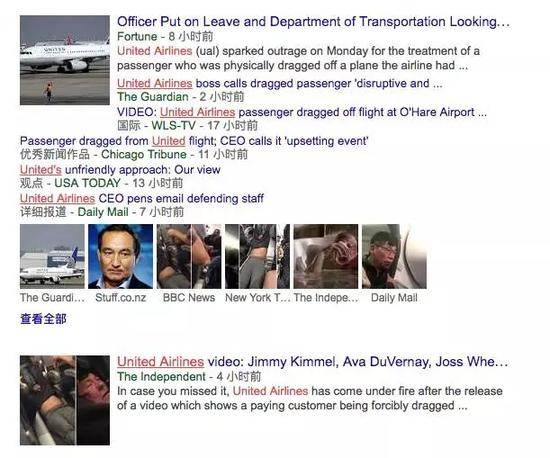Open VIDEO: passenger dragged off flight at O'Hare
The image size is (550, 458).
(302, 112)
